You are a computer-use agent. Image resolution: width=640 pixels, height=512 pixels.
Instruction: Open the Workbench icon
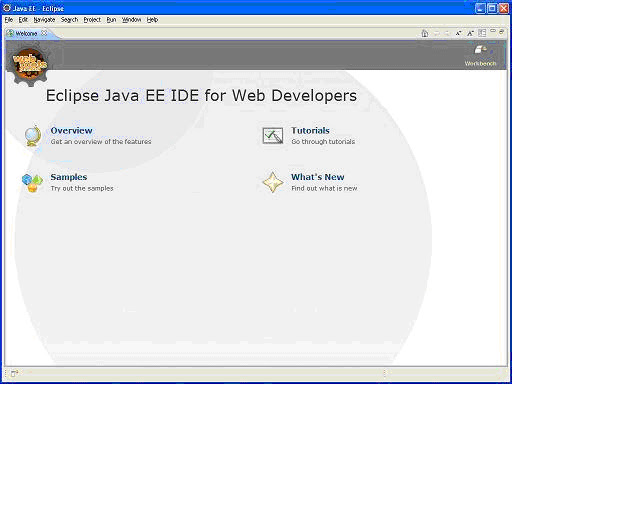(x=480, y=50)
